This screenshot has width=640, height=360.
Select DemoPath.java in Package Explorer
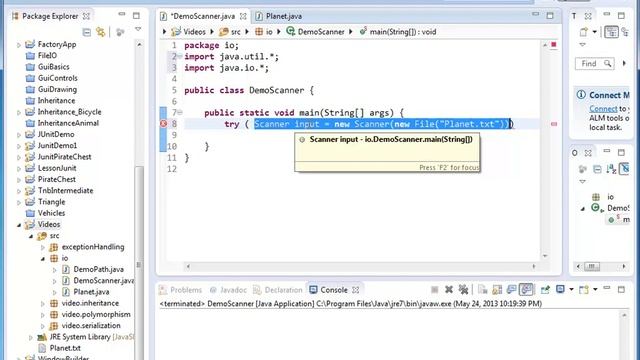pos(93,269)
